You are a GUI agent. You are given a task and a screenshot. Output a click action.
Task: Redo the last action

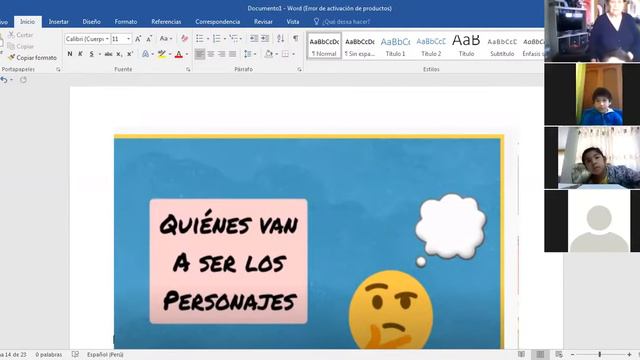click(x=23, y=80)
